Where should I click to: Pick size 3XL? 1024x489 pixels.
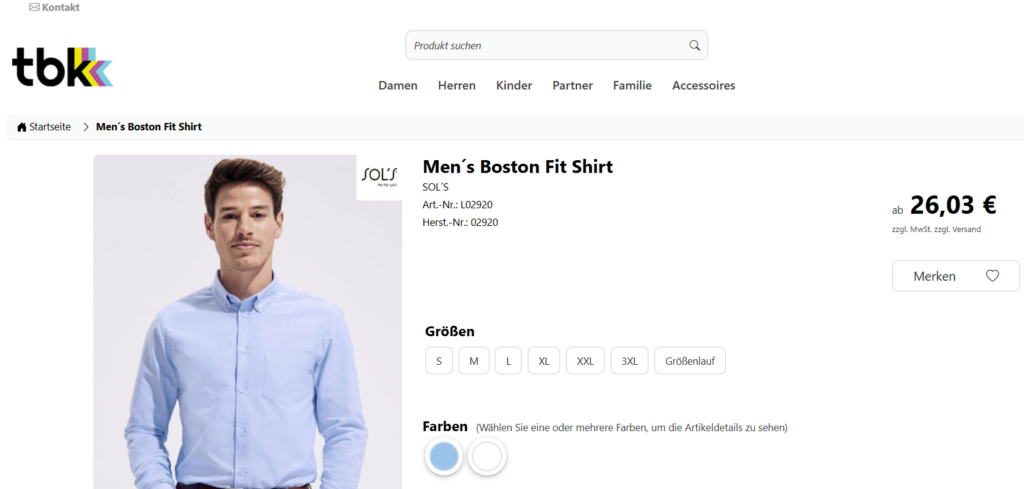click(x=630, y=361)
